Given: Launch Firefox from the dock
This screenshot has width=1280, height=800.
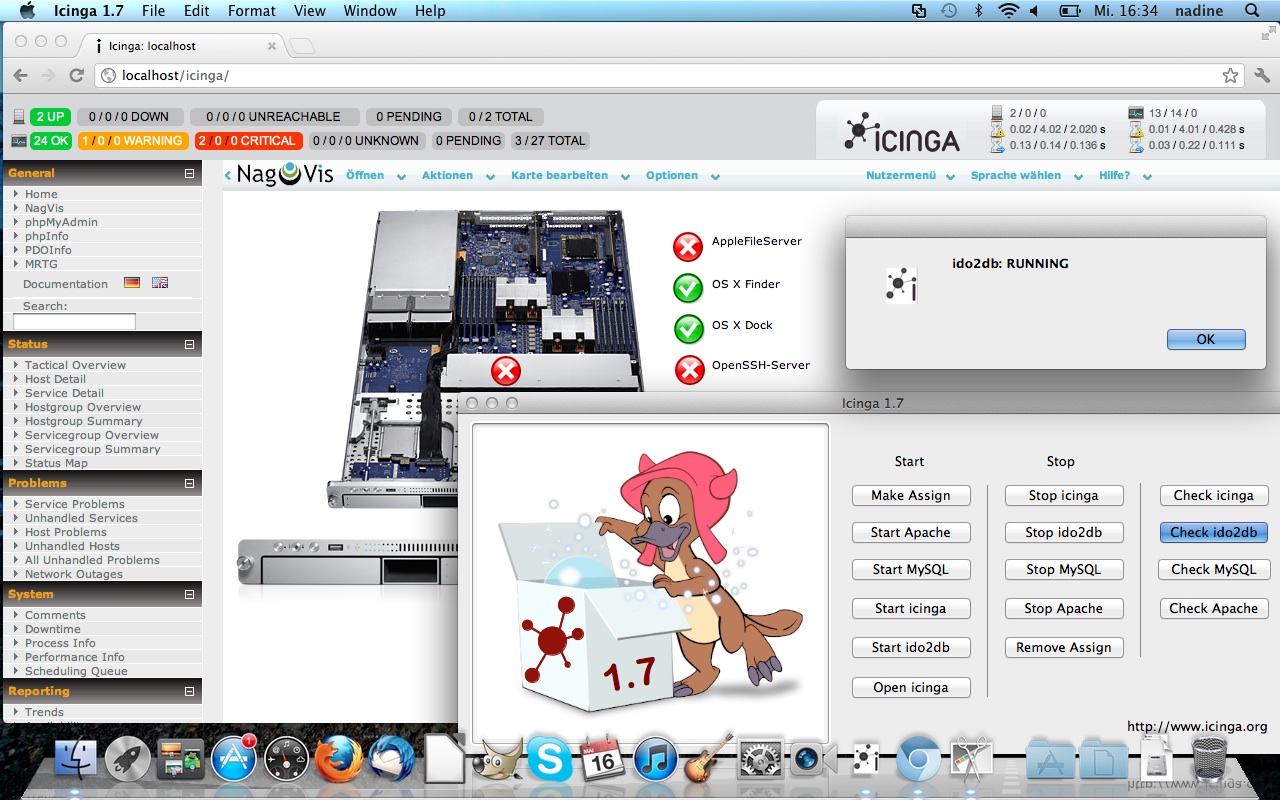Looking at the screenshot, I should pos(339,758).
